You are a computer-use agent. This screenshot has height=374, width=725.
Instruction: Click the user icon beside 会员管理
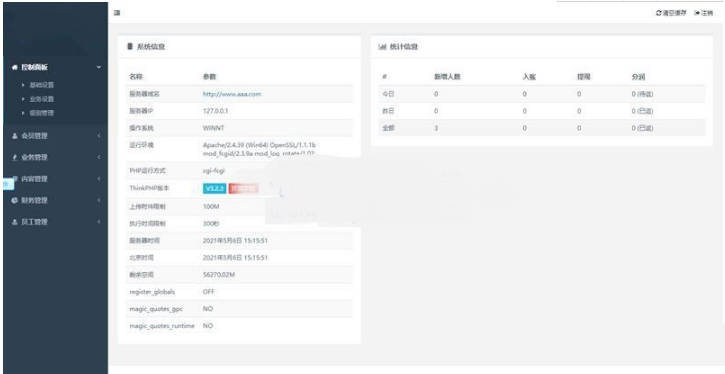14,136
